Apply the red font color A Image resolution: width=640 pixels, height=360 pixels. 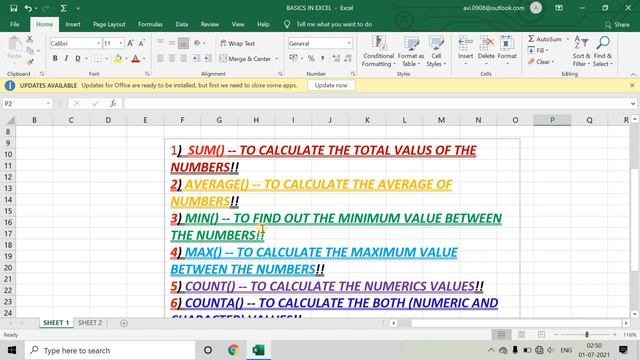[136, 59]
